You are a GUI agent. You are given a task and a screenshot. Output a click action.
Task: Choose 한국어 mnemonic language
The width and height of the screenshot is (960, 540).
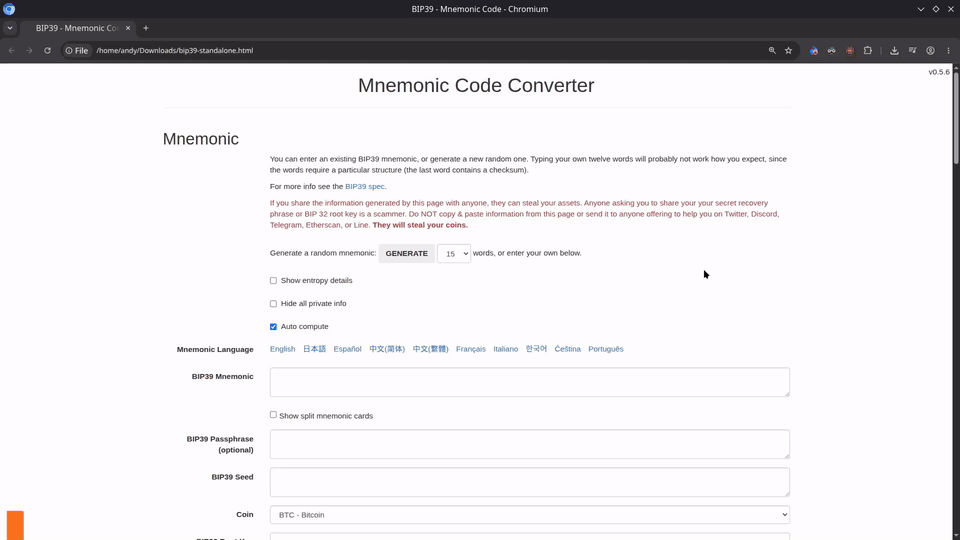[x=536, y=349]
